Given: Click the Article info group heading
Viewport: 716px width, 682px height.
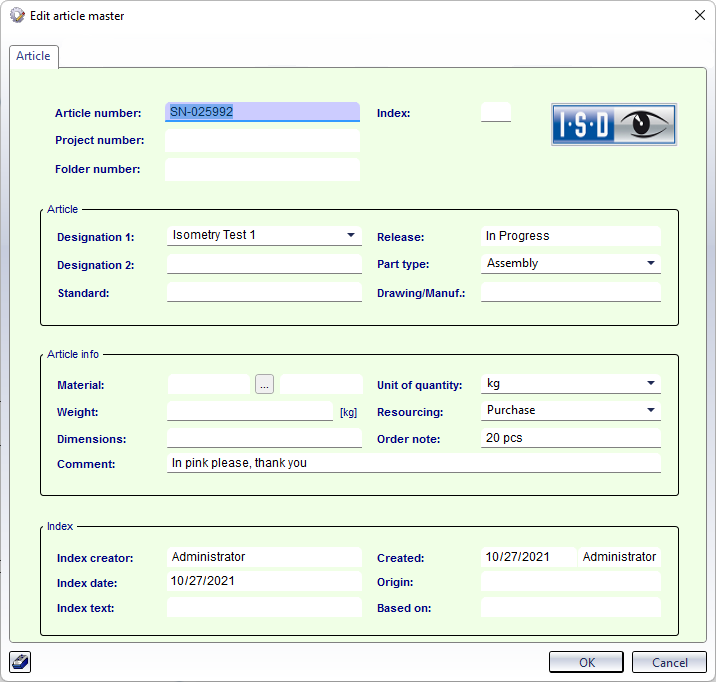Looking at the screenshot, I should point(73,354).
